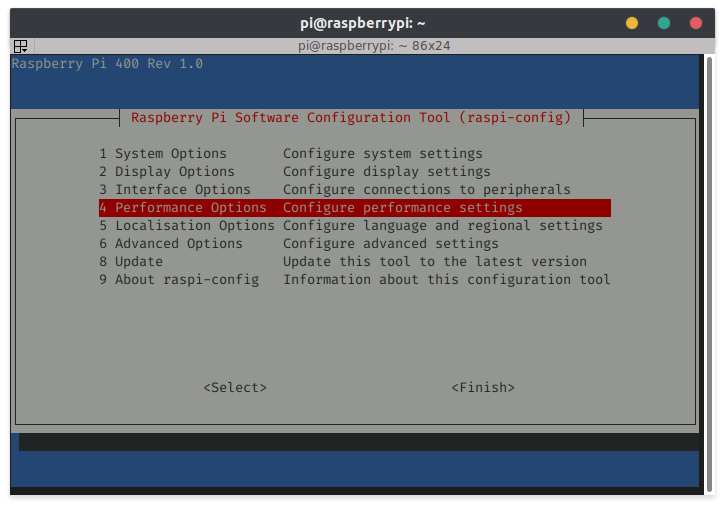Image resolution: width=725 pixels, height=506 pixels.
Task: Click 'Configure connections to peripherals' description
Action: (x=427, y=190)
